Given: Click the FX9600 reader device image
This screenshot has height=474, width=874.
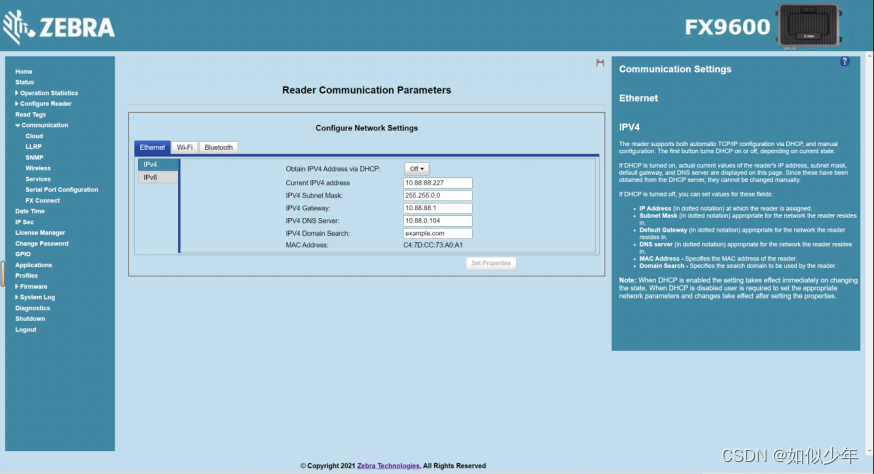Looking at the screenshot, I should tap(809, 26).
